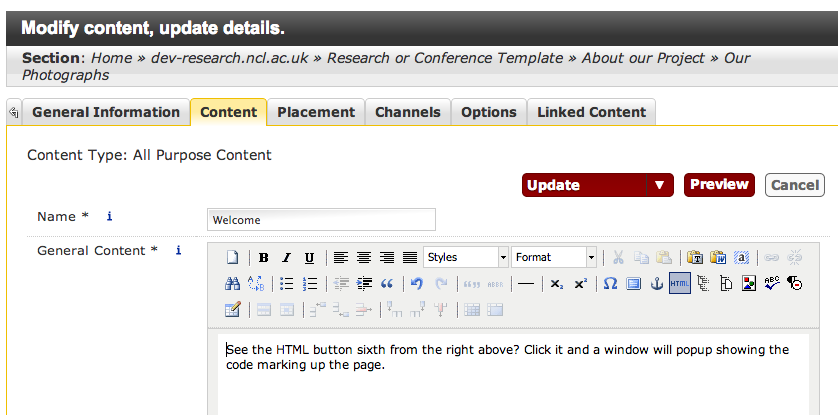Toggle underline formatting in editor toolbar

(x=309, y=258)
